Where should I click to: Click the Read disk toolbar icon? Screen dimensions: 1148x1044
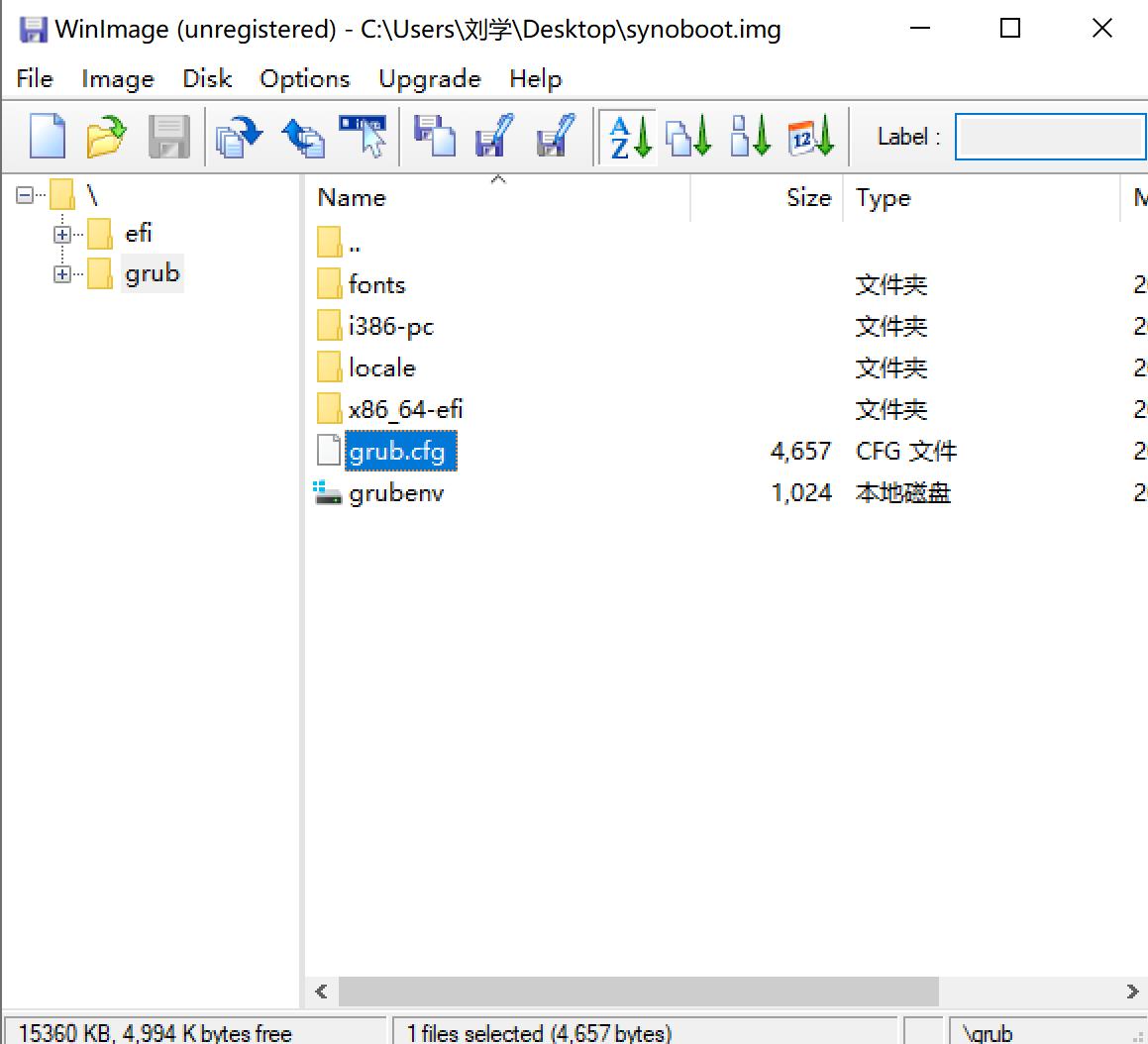point(434,136)
